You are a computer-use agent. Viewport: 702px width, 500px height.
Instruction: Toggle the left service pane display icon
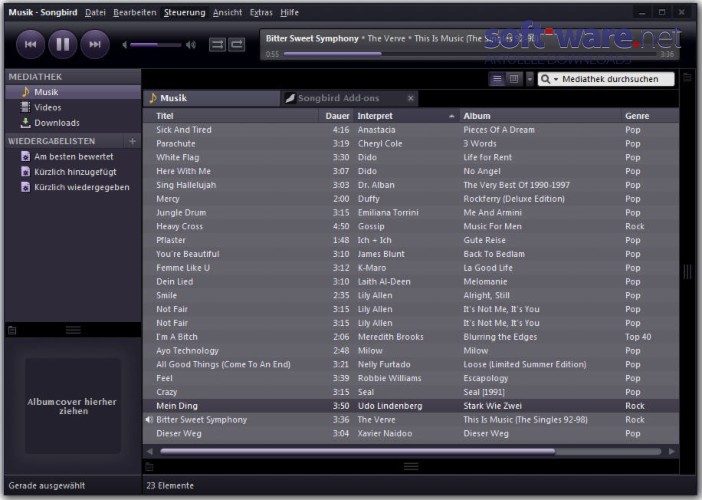click(x=12, y=330)
